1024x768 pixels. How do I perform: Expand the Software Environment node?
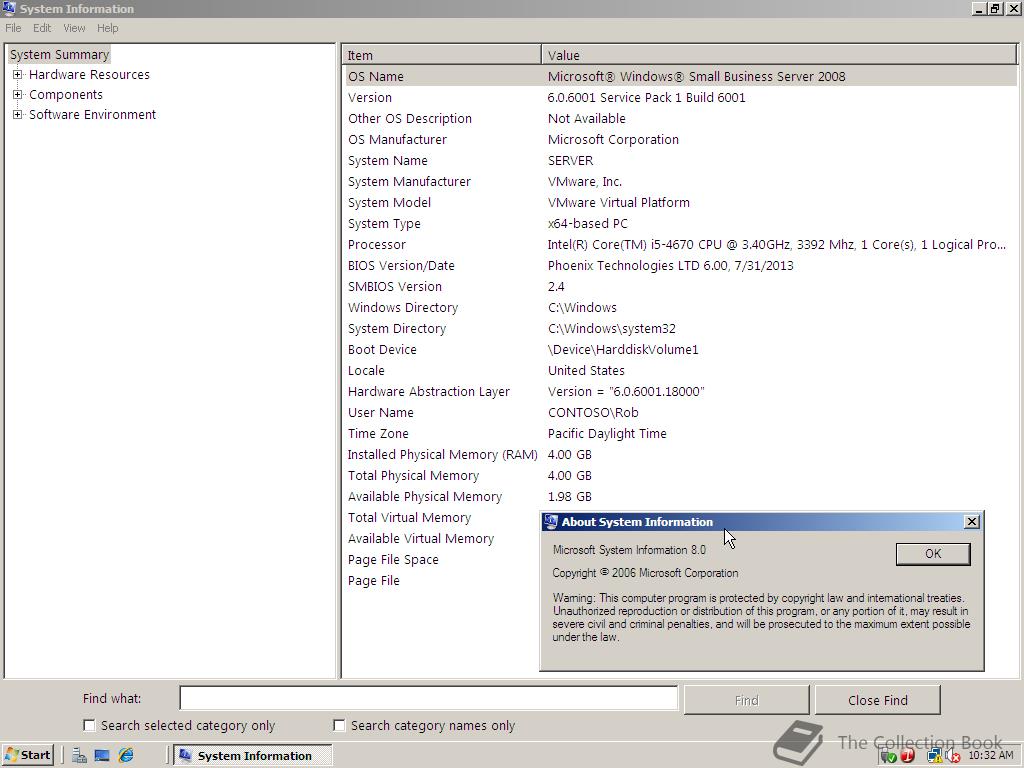tap(18, 115)
